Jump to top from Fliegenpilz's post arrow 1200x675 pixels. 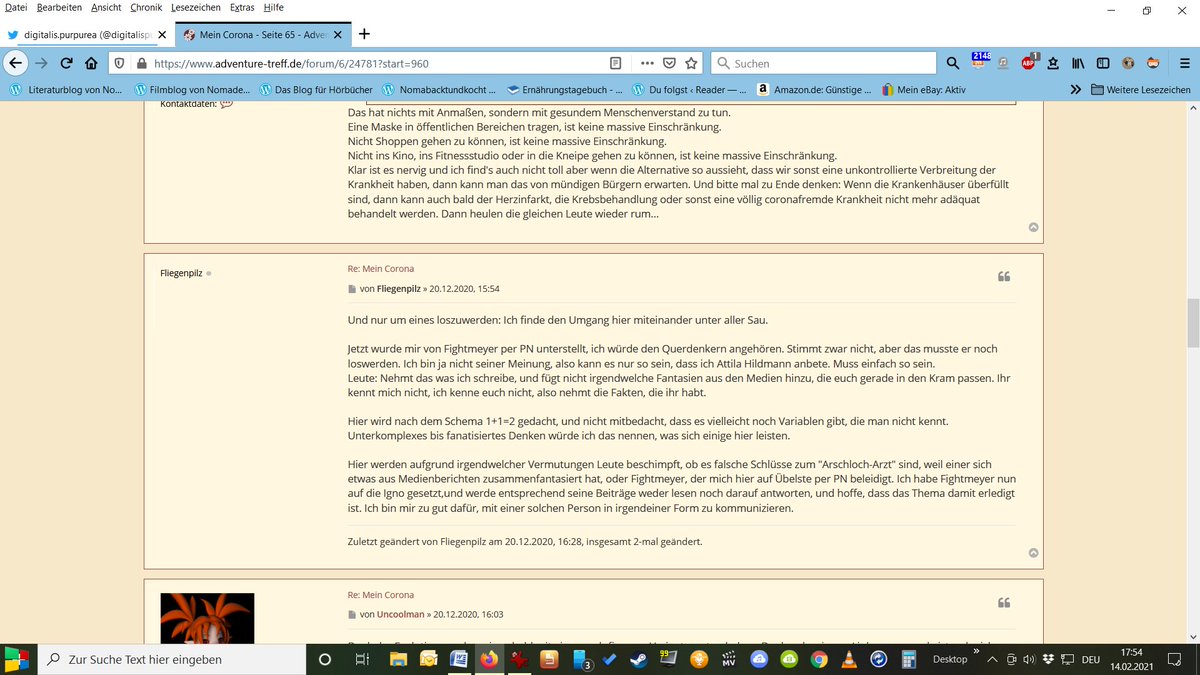click(x=1033, y=553)
